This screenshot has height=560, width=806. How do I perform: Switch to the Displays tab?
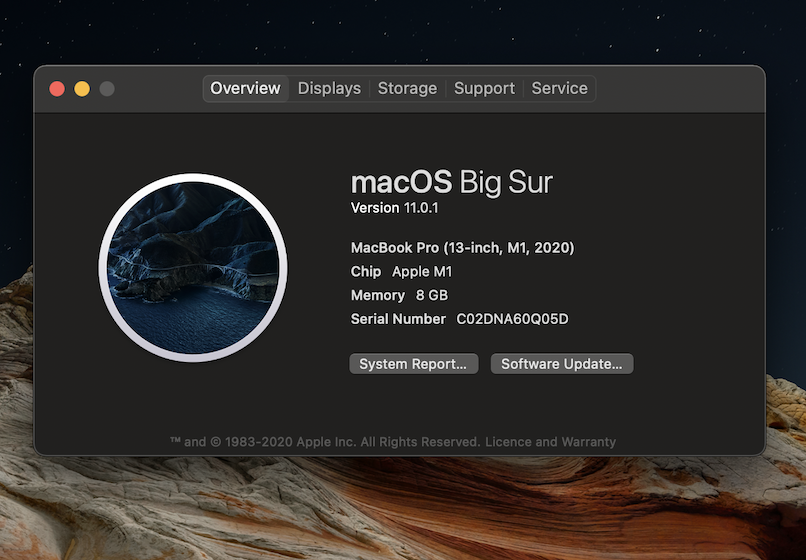click(329, 88)
